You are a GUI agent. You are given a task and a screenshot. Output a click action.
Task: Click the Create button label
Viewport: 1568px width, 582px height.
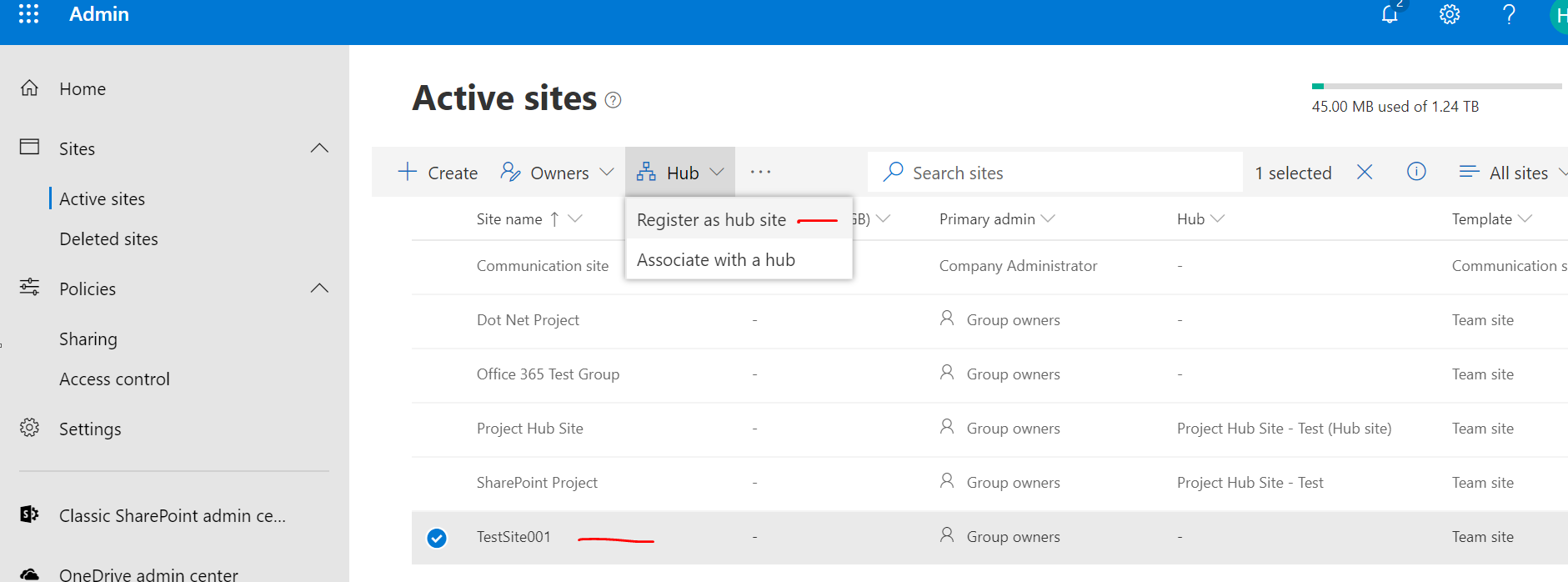click(x=453, y=173)
